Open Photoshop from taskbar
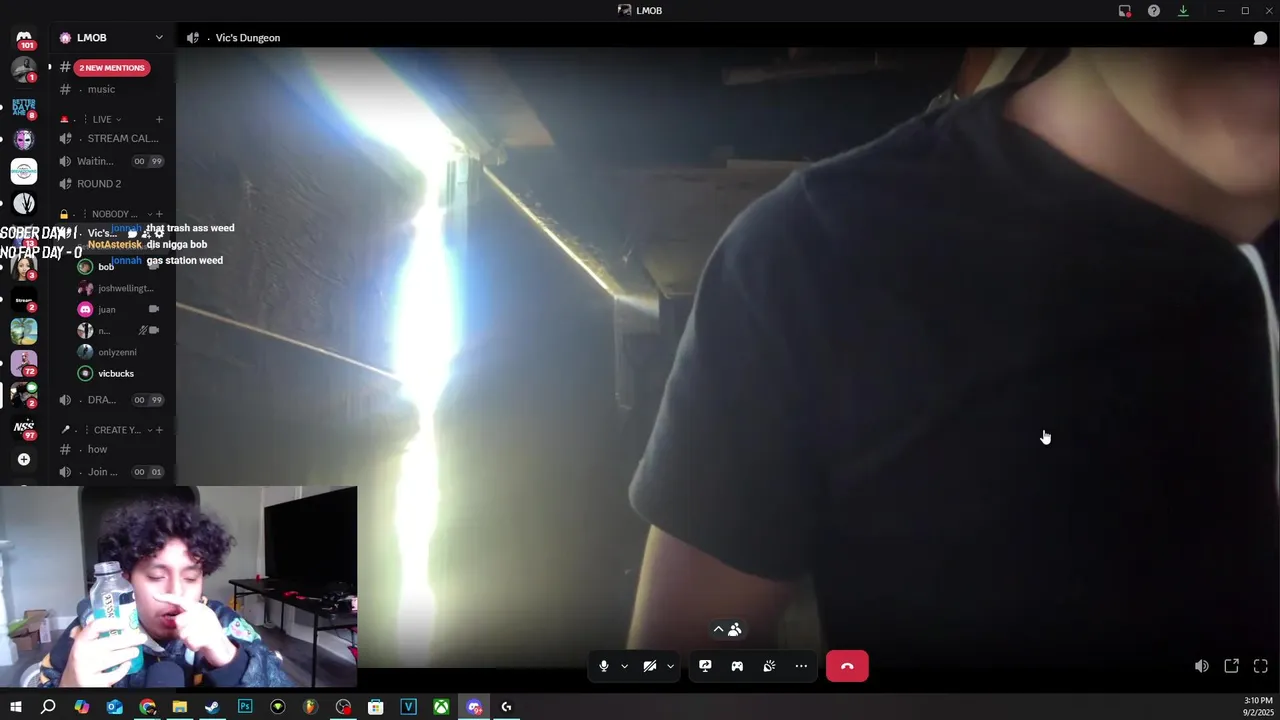1280x720 pixels. (245, 707)
